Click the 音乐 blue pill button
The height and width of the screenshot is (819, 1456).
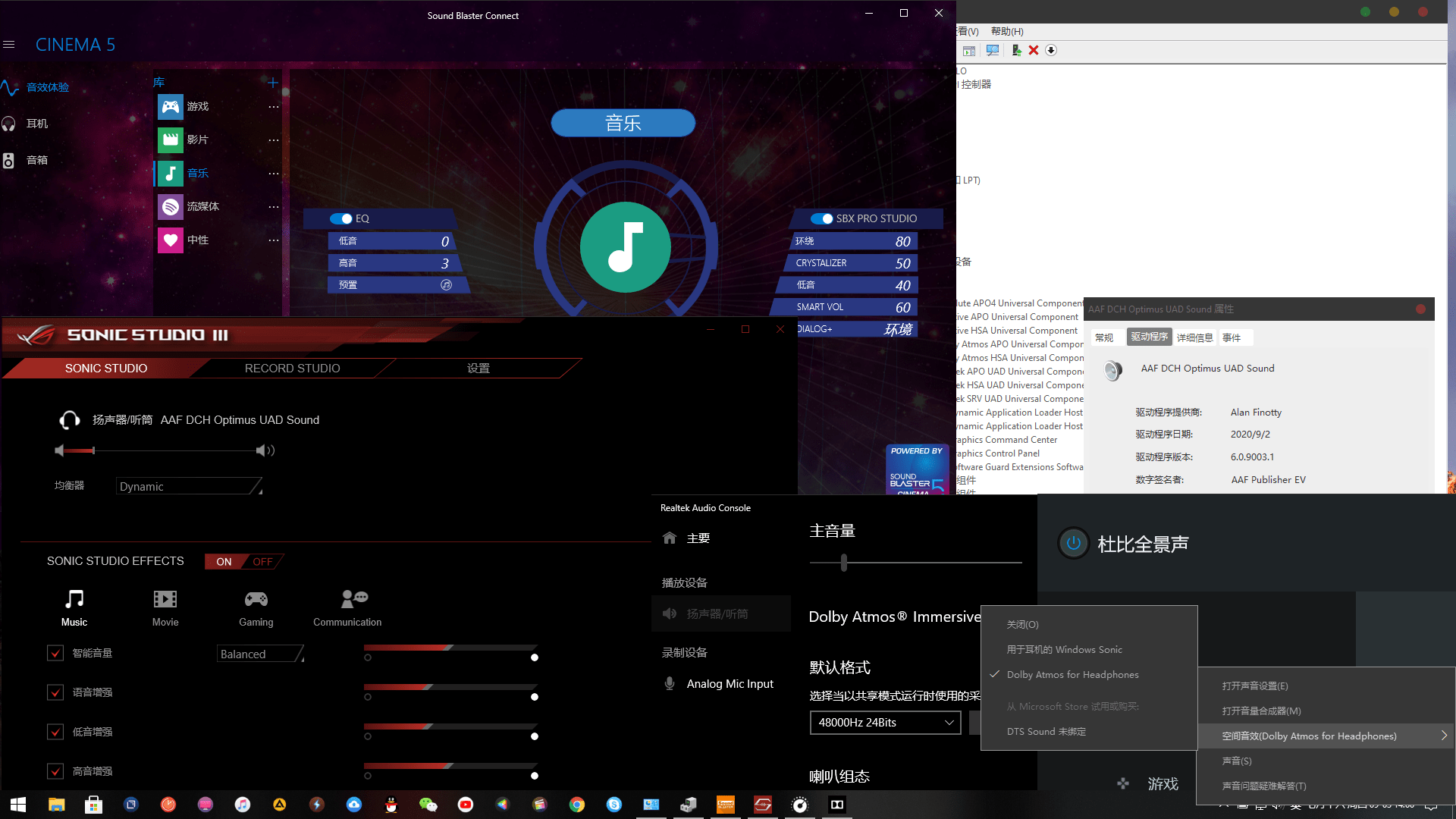point(623,123)
